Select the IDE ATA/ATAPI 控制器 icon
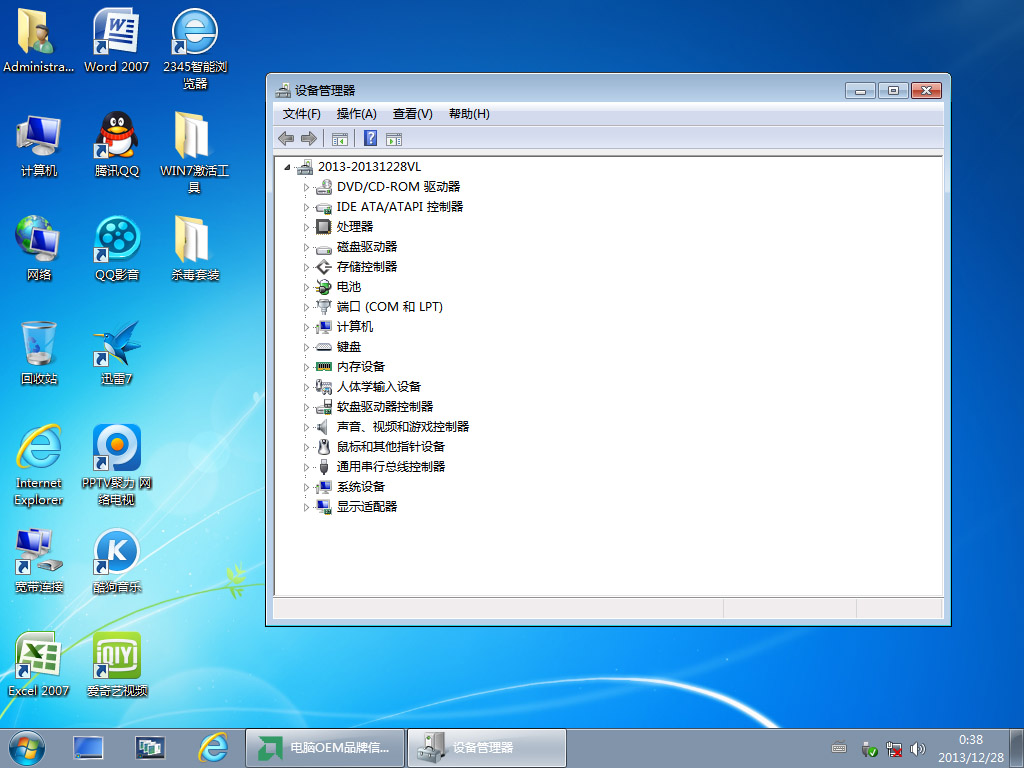Screen dimensions: 1024x768 coord(324,208)
